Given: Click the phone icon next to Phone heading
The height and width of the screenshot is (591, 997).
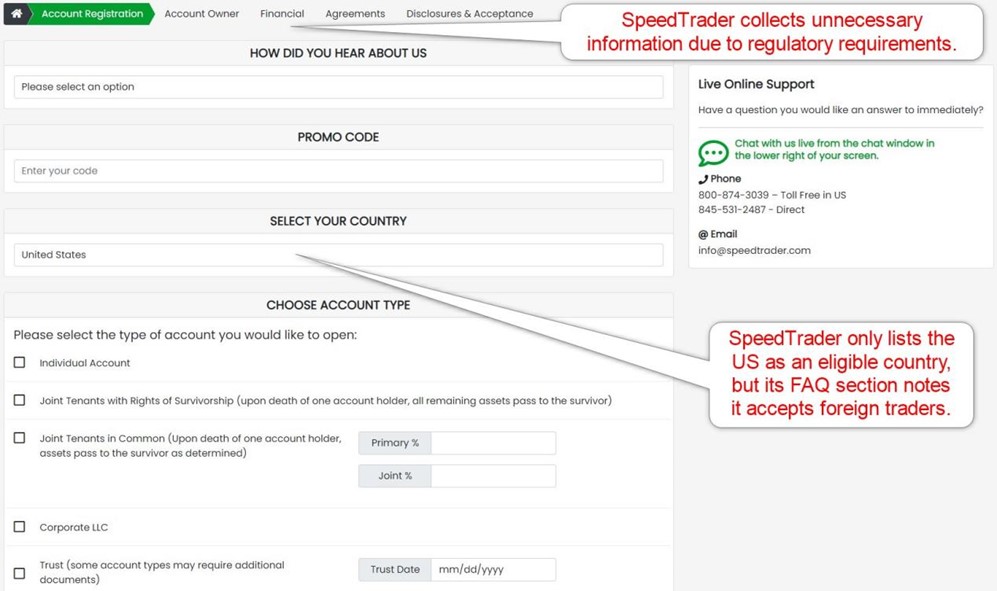Looking at the screenshot, I should (704, 178).
